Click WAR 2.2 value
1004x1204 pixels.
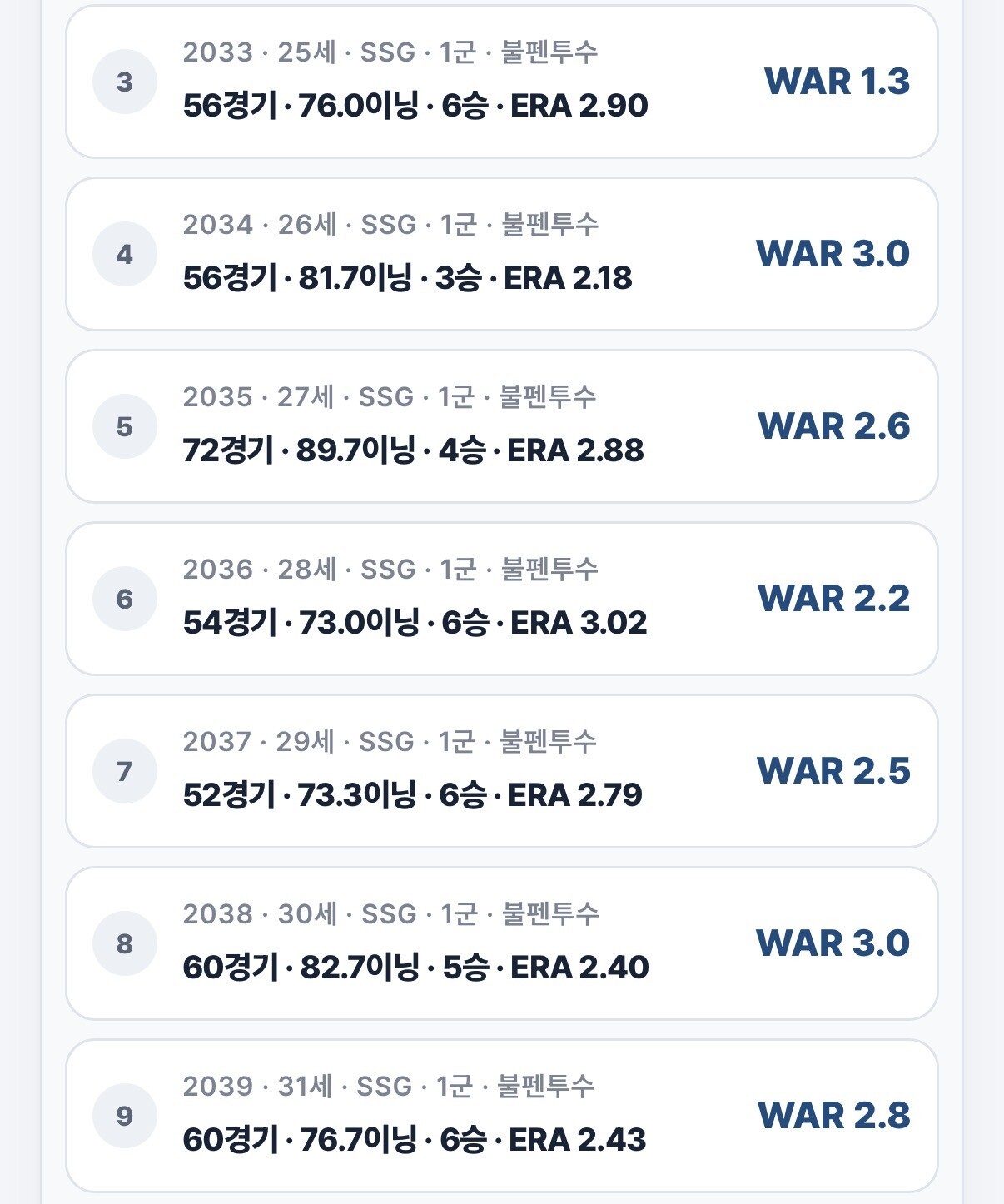[833, 599]
